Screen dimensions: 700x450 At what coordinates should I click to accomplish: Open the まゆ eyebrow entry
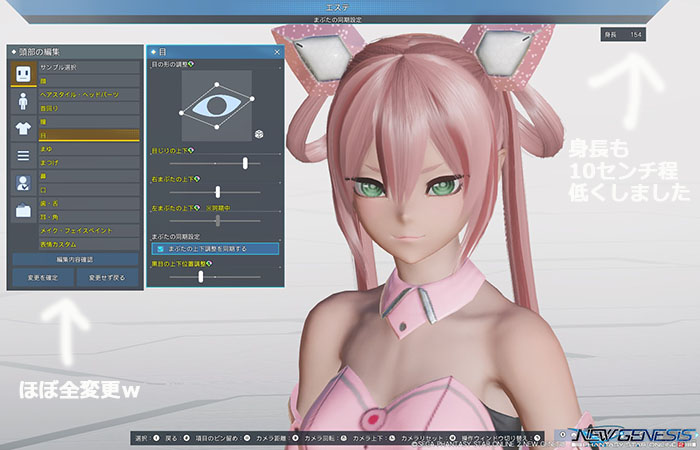pos(89,149)
